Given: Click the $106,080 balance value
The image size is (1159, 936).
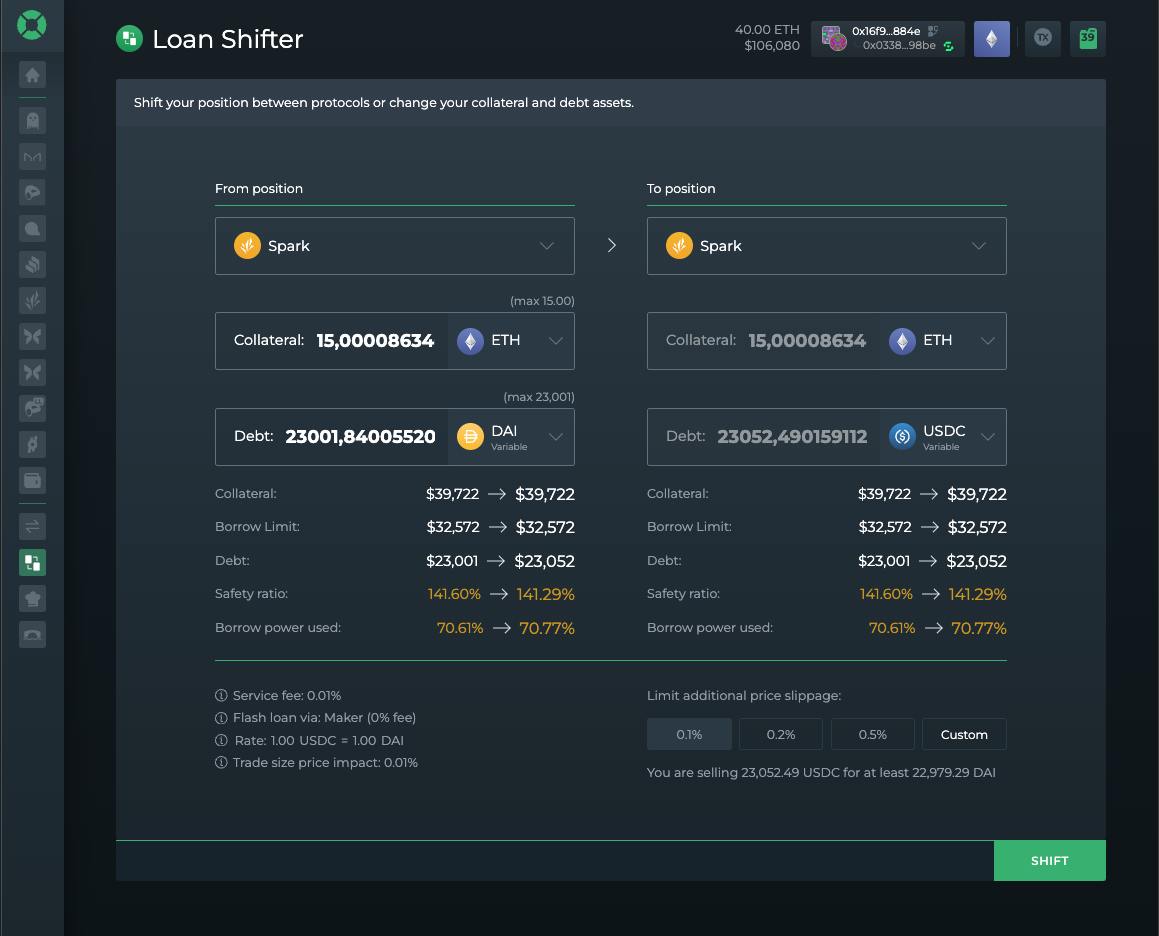Looking at the screenshot, I should pyautogui.click(x=772, y=46).
